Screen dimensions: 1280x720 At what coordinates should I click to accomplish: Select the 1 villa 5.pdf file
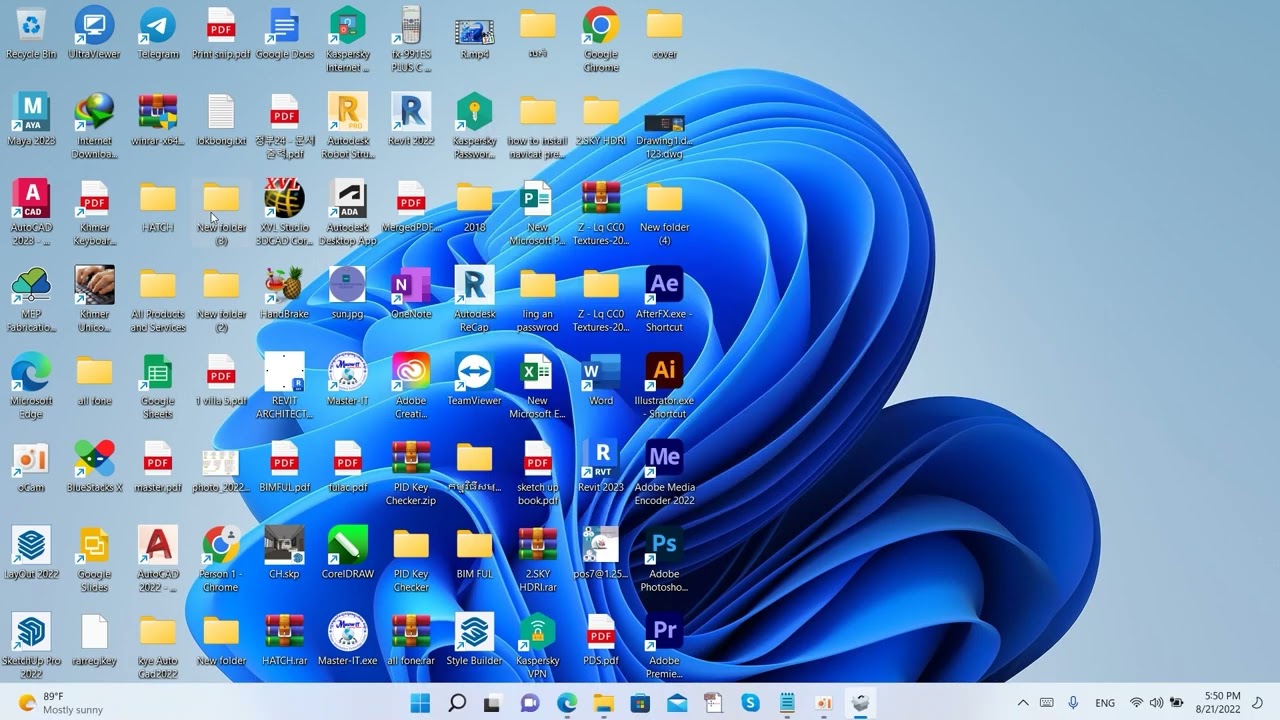coord(221,380)
